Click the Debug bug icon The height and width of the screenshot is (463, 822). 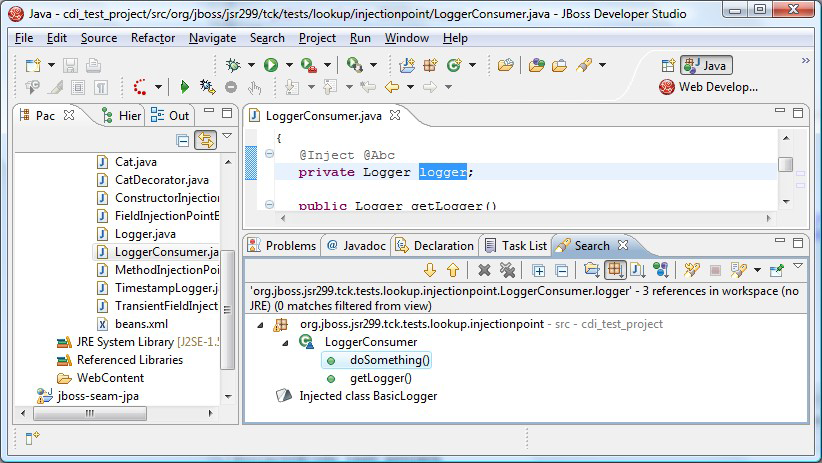[x=233, y=65]
